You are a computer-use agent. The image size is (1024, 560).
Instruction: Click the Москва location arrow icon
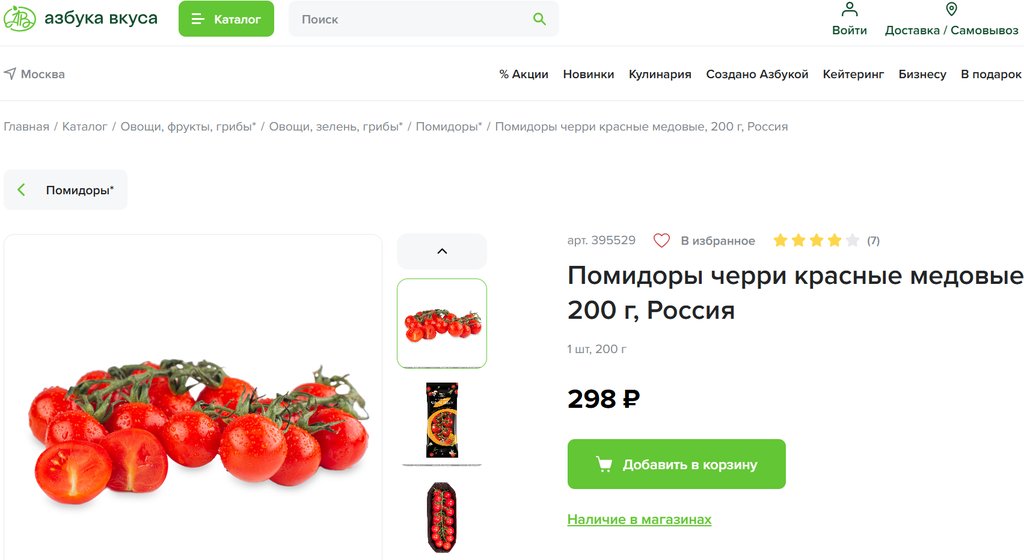(10, 74)
